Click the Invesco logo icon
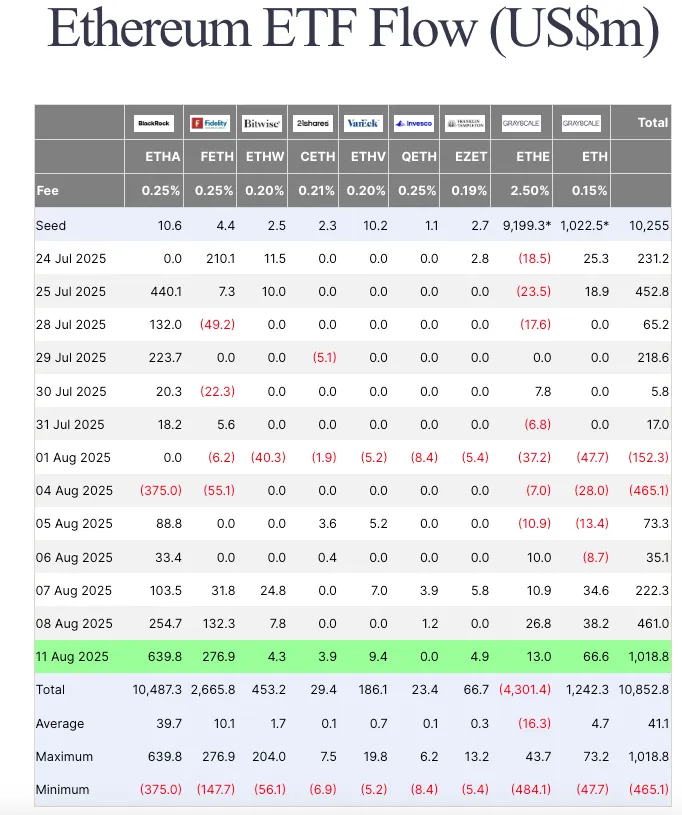 (413, 124)
